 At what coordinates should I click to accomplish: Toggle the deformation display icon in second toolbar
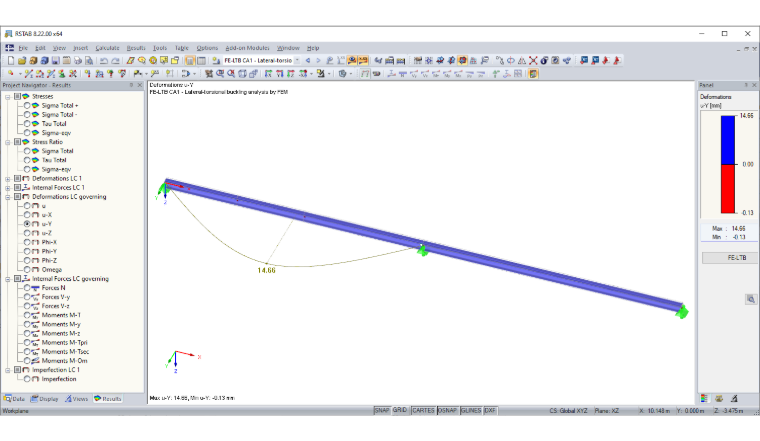click(x=365, y=74)
